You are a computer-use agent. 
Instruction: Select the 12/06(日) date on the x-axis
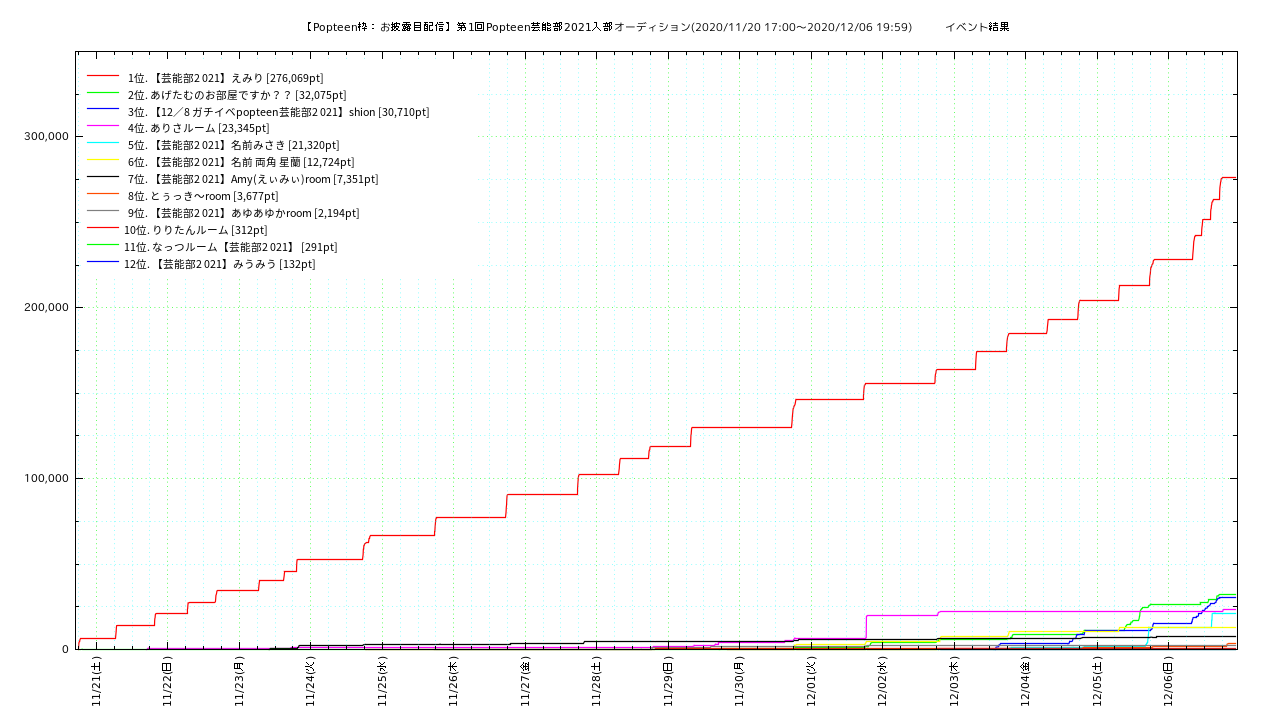click(x=1168, y=682)
